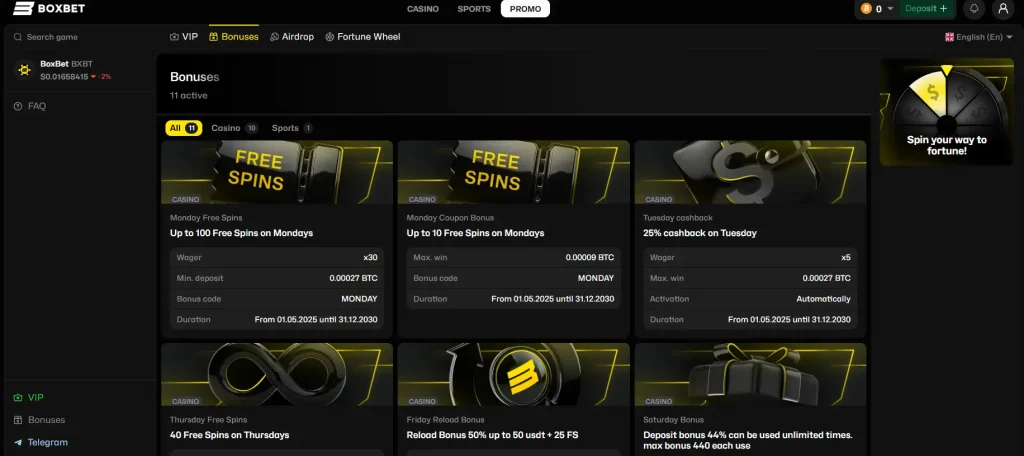1024x456 pixels.
Task: Click the 0.00009 BTC max win value
Action: 590,257
